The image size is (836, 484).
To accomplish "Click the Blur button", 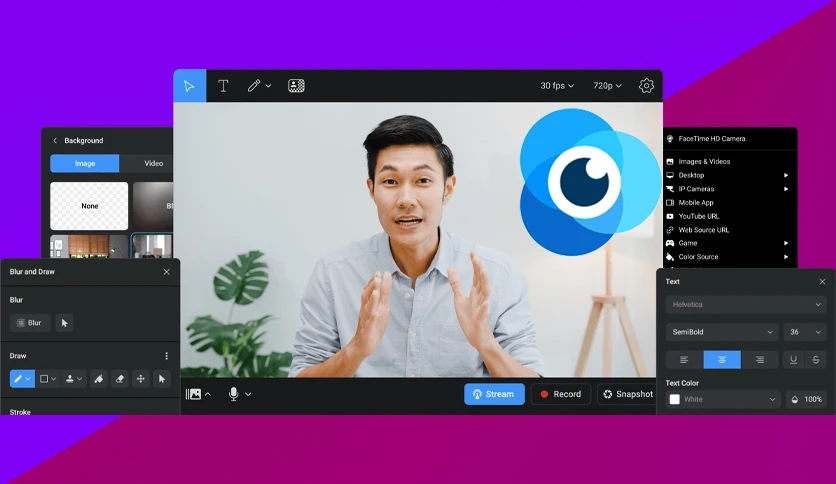I will (x=30, y=323).
